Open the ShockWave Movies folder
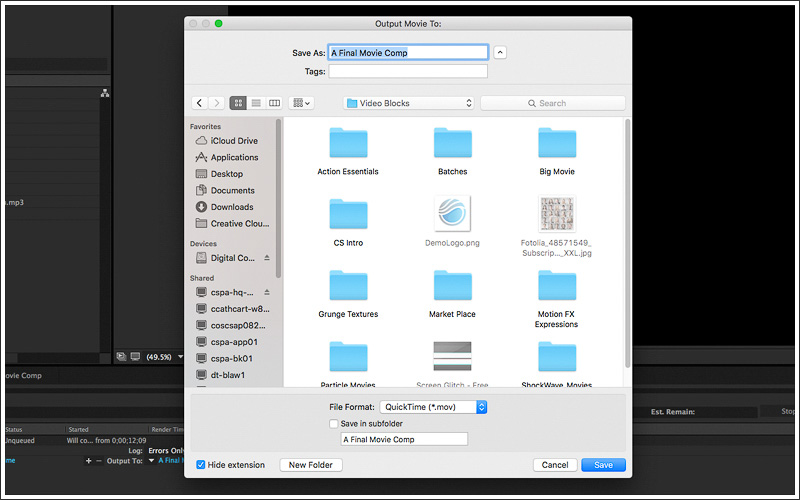800x500 pixels. [557, 357]
